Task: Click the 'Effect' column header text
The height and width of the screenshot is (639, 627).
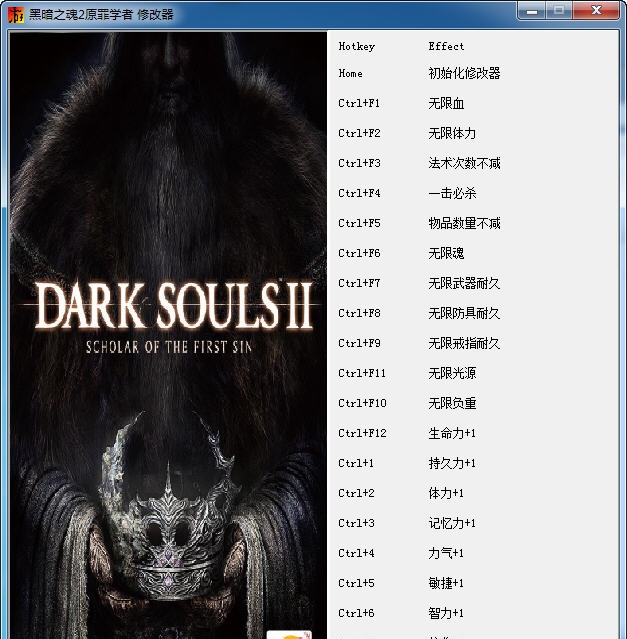Action: point(446,46)
